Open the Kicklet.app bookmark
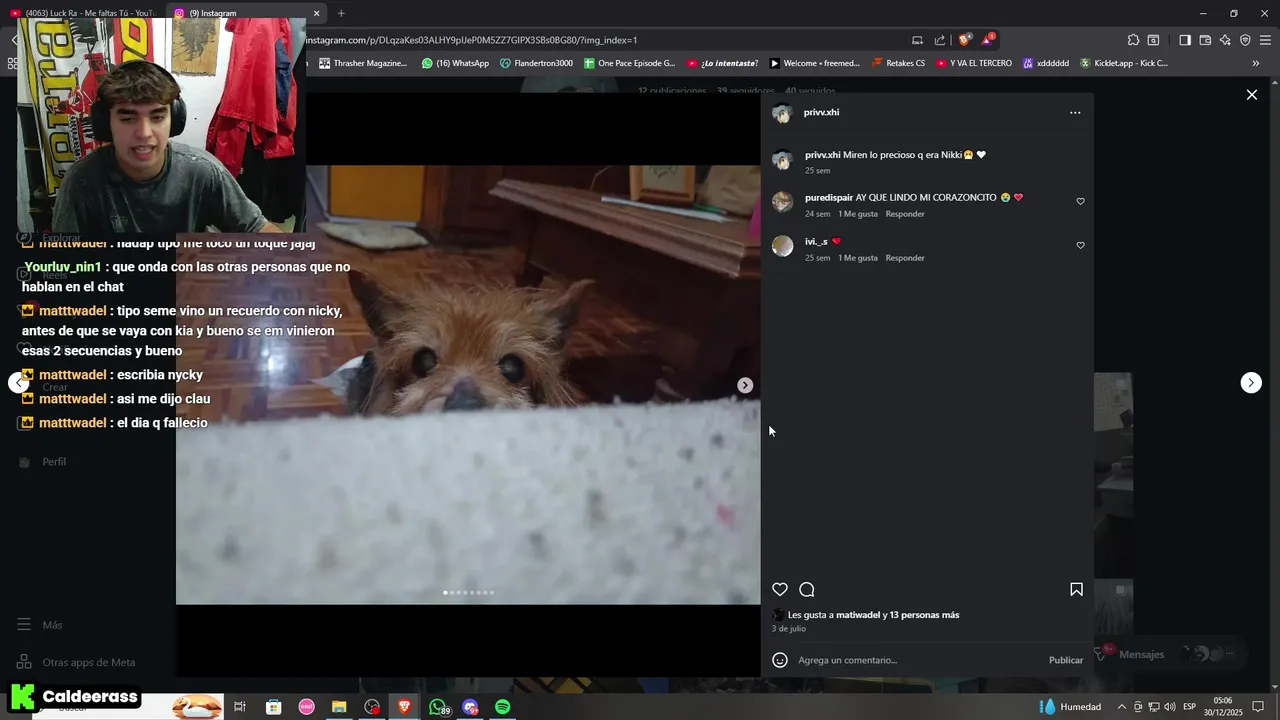 click(x=1123, y=63)
